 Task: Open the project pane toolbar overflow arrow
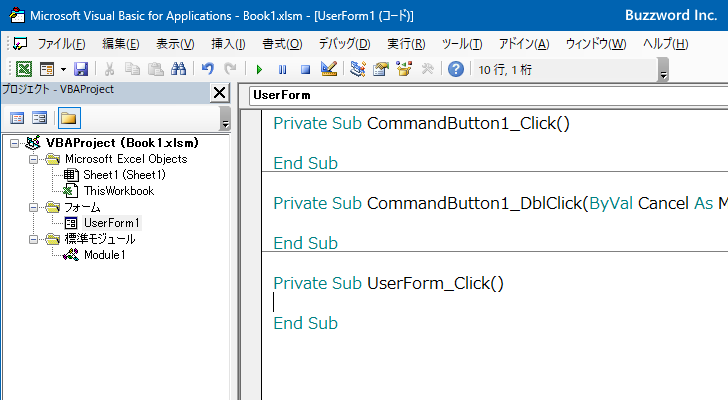pyautogui.click(x=225, y=118)
